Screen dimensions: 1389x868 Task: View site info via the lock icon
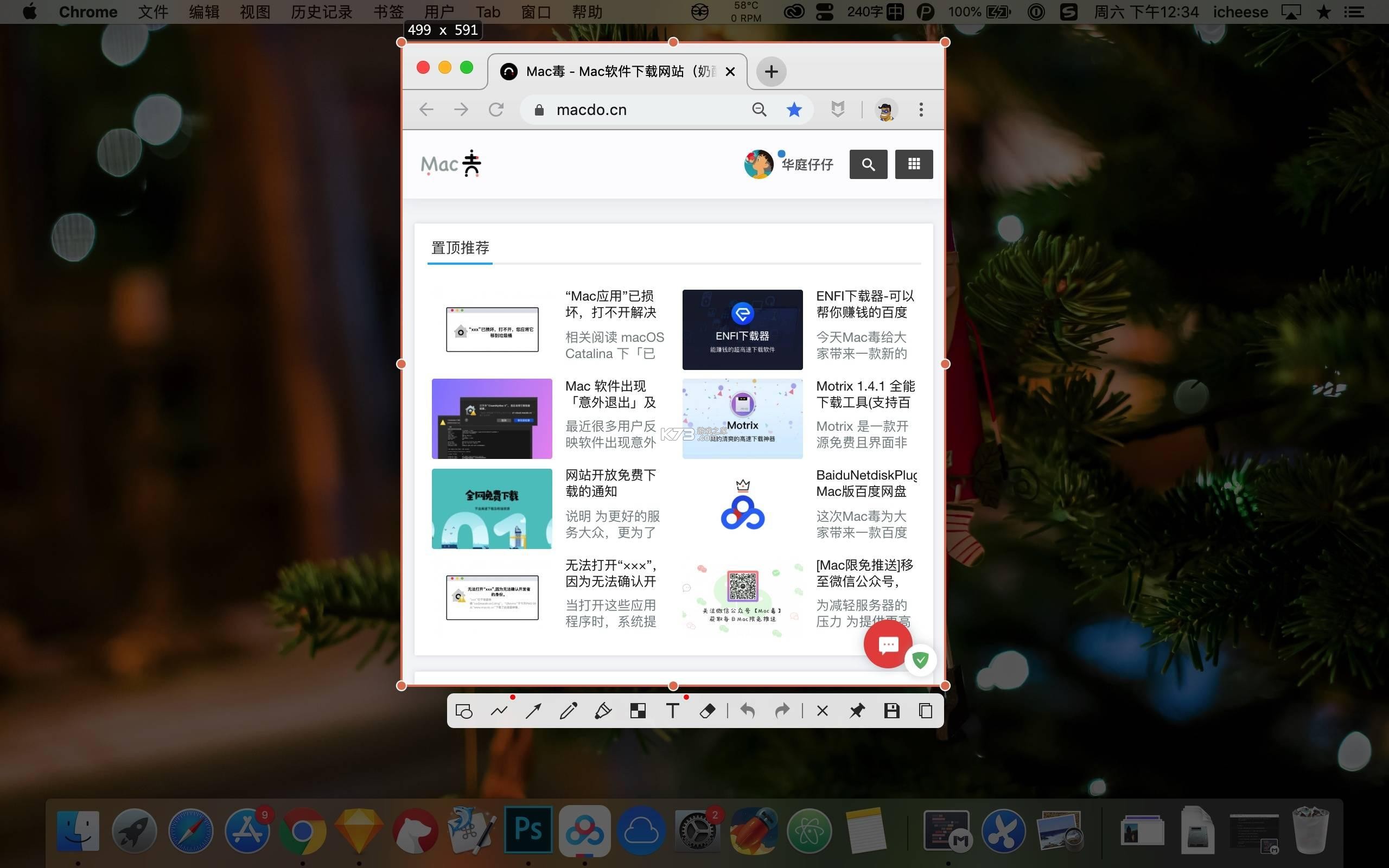tap(538, 110)
